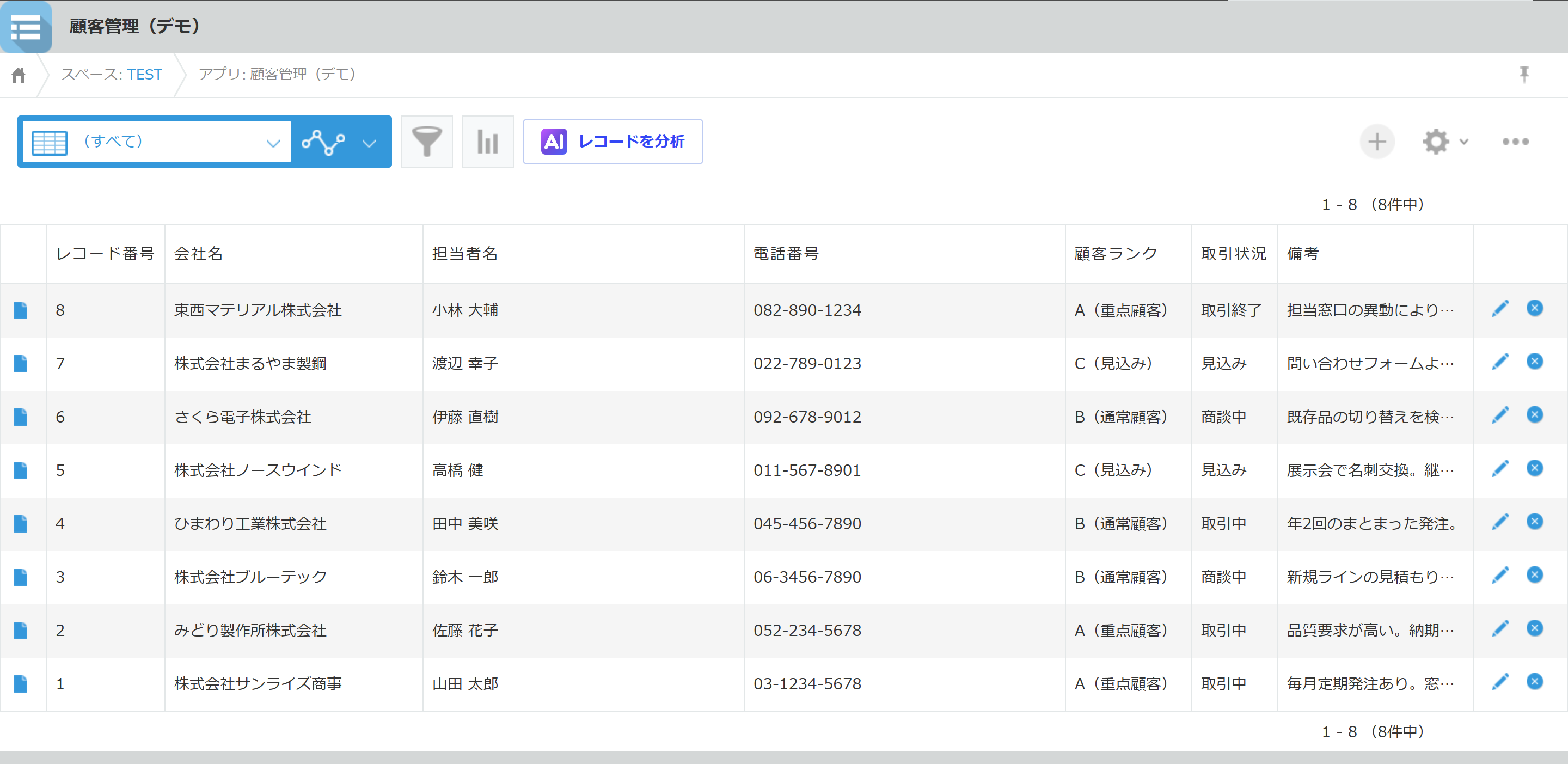Expand the graph view chevron
The width and height of the screenshot is (1568, 764).
[x=369, y=143]
